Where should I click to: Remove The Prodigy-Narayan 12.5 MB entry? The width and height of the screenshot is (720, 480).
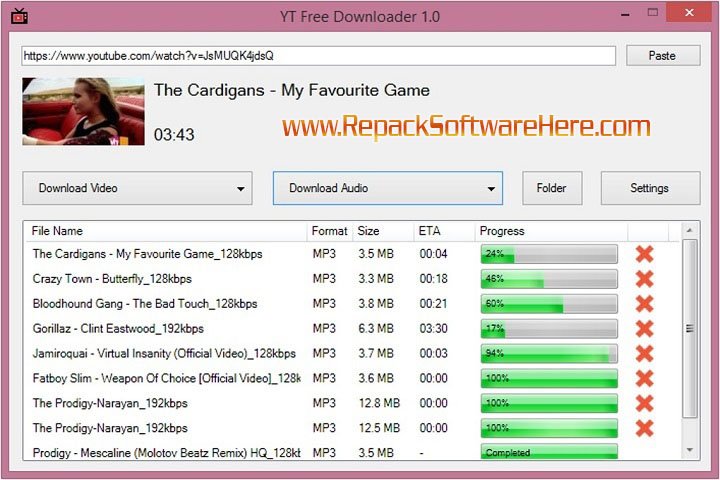click(x=645, y=428)
